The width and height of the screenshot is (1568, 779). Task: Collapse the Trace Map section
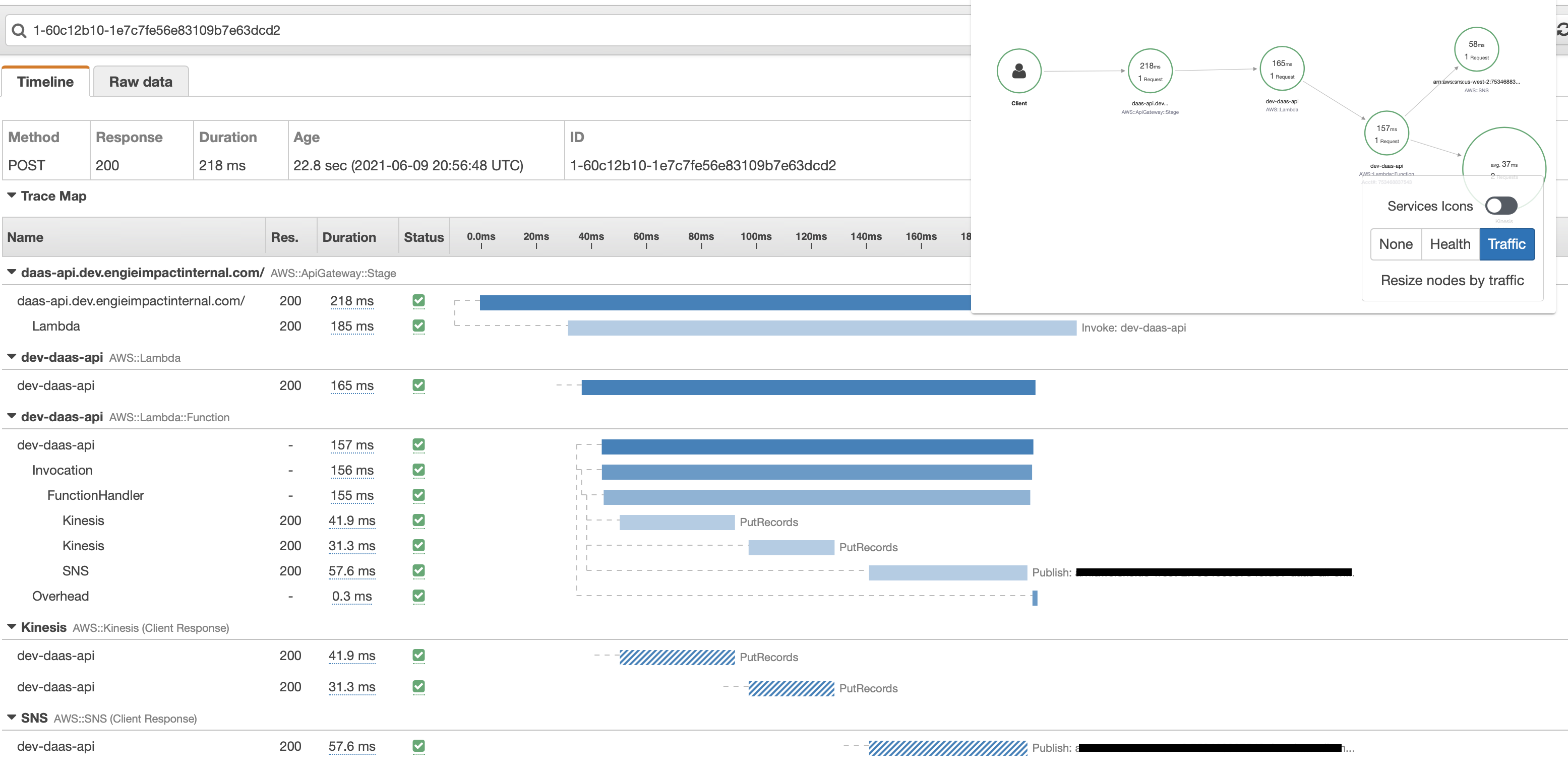pyautogui.click(x=12, y=196)
